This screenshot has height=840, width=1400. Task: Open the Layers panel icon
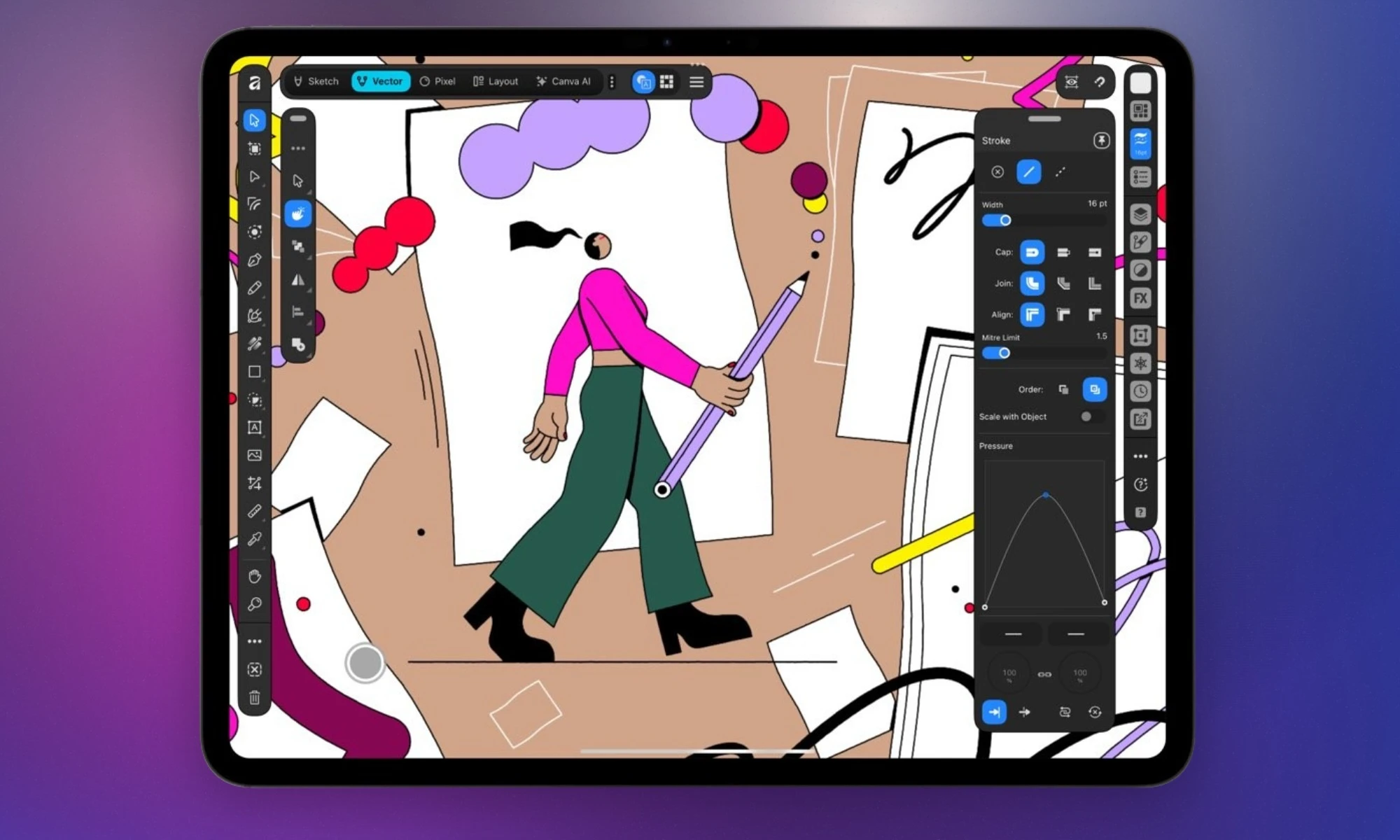pos(1140,214)
